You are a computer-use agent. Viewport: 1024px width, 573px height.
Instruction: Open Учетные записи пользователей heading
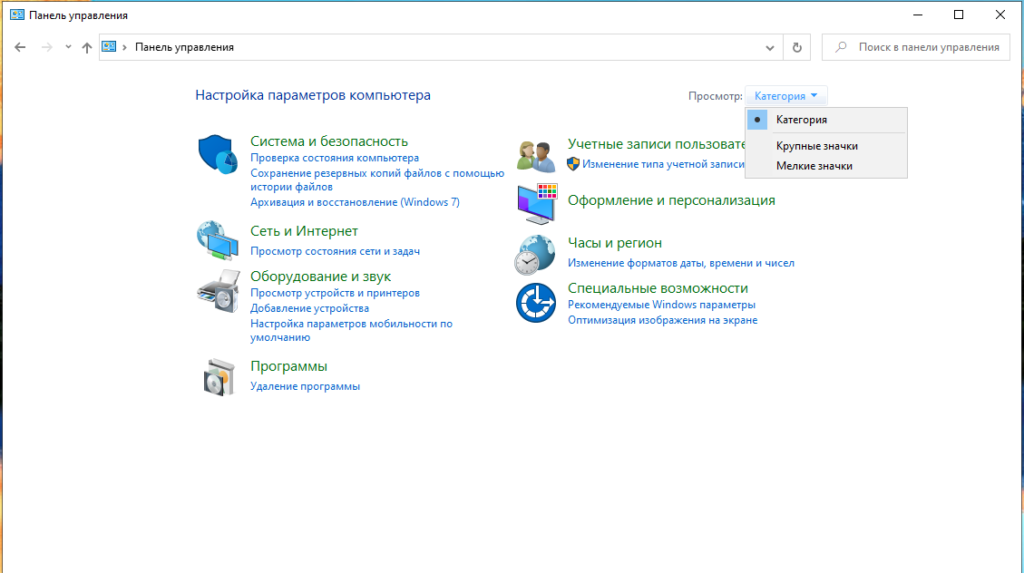(656, 144)
